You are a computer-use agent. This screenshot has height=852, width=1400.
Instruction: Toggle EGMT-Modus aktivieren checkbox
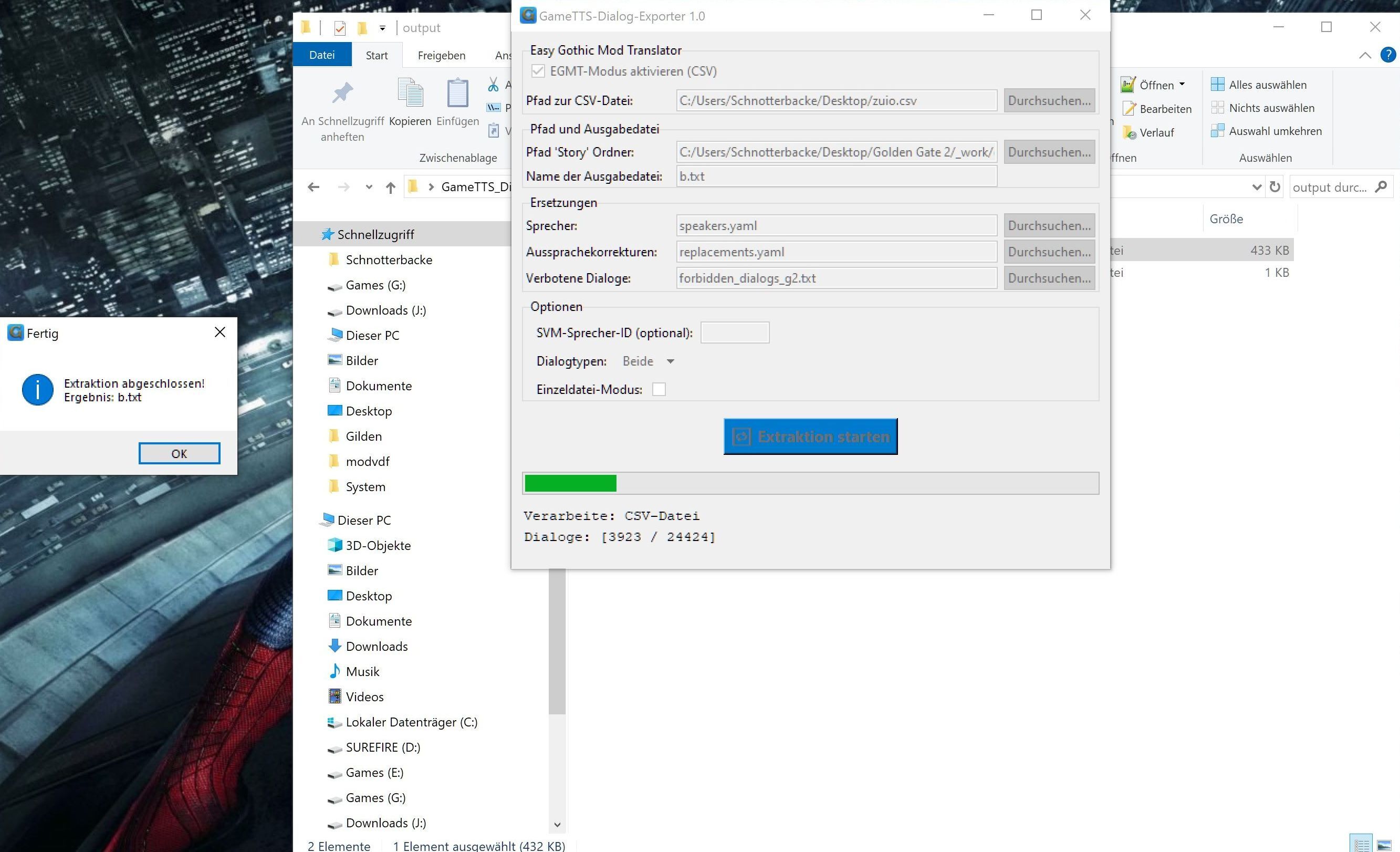(x=538, y=71)
